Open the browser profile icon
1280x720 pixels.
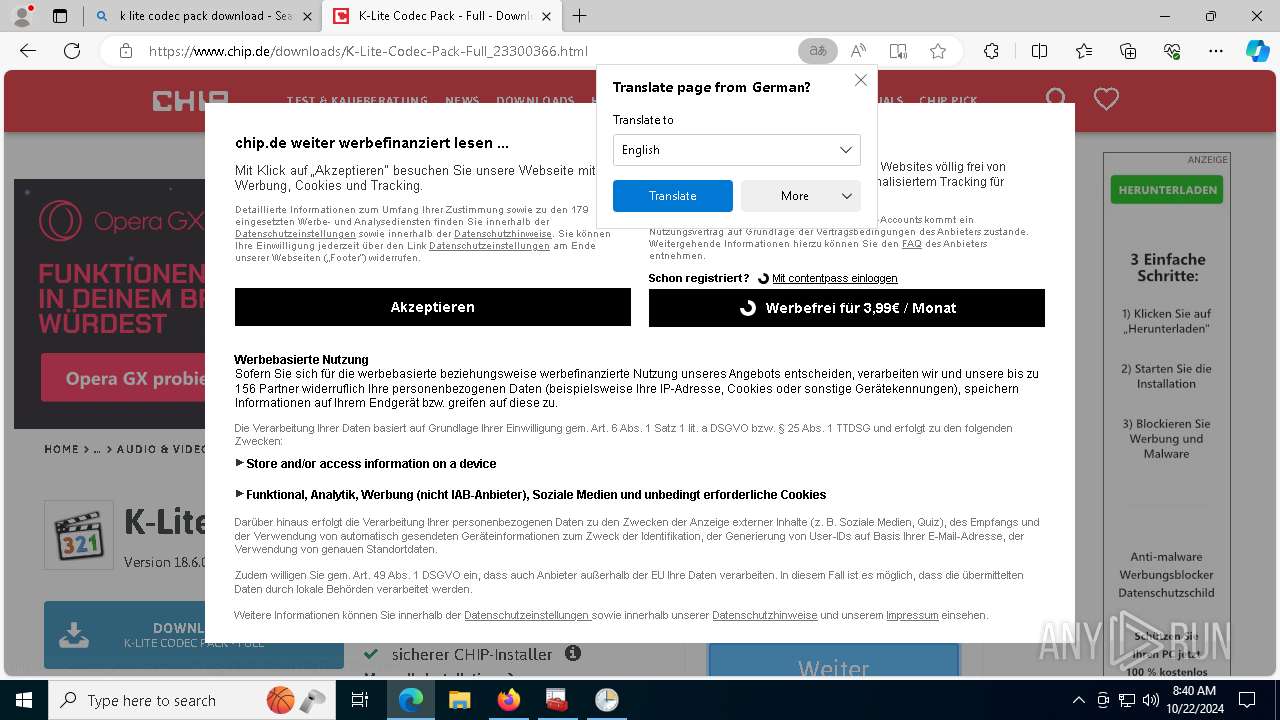22,16
